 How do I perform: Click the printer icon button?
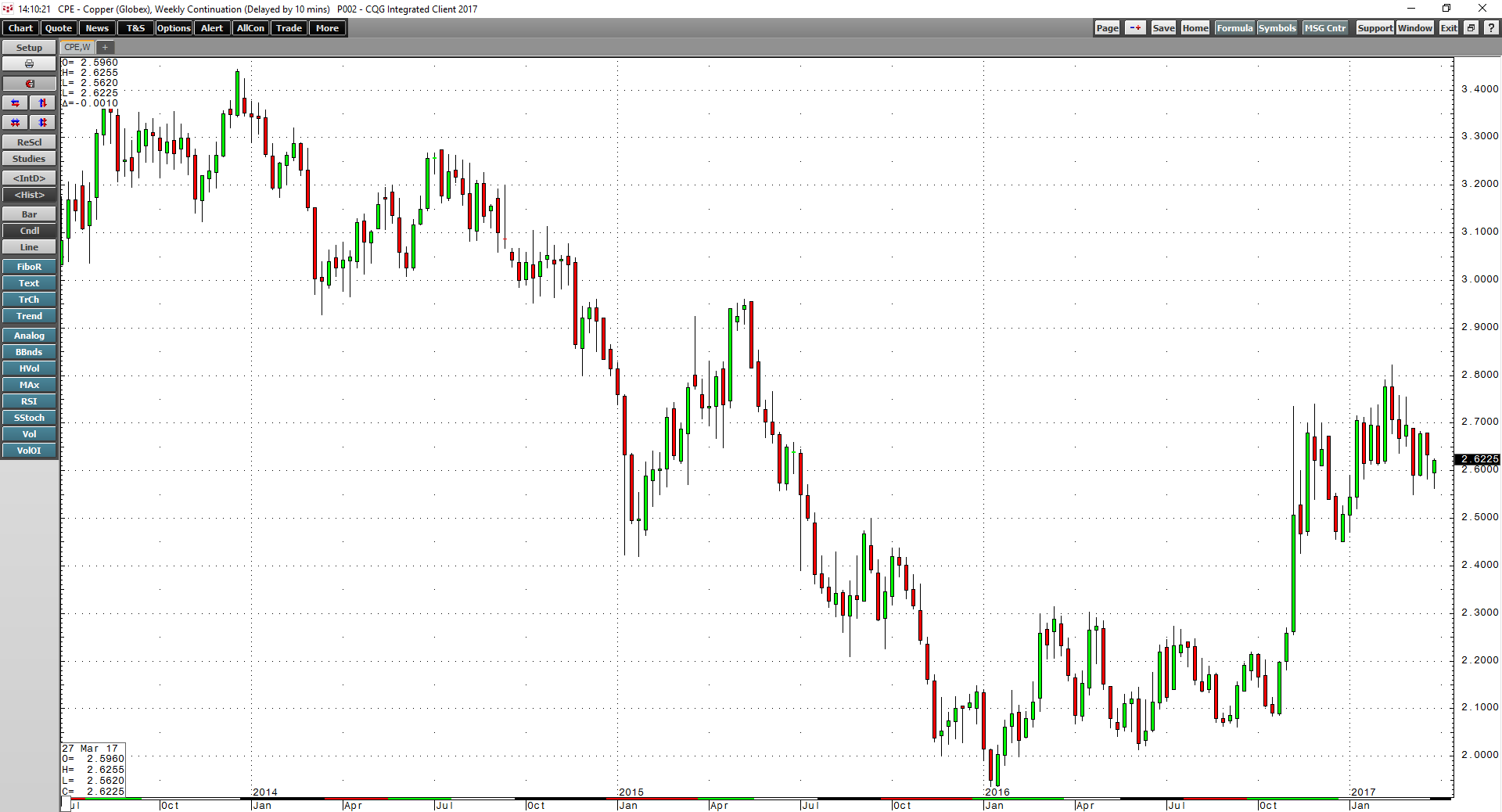29,64
